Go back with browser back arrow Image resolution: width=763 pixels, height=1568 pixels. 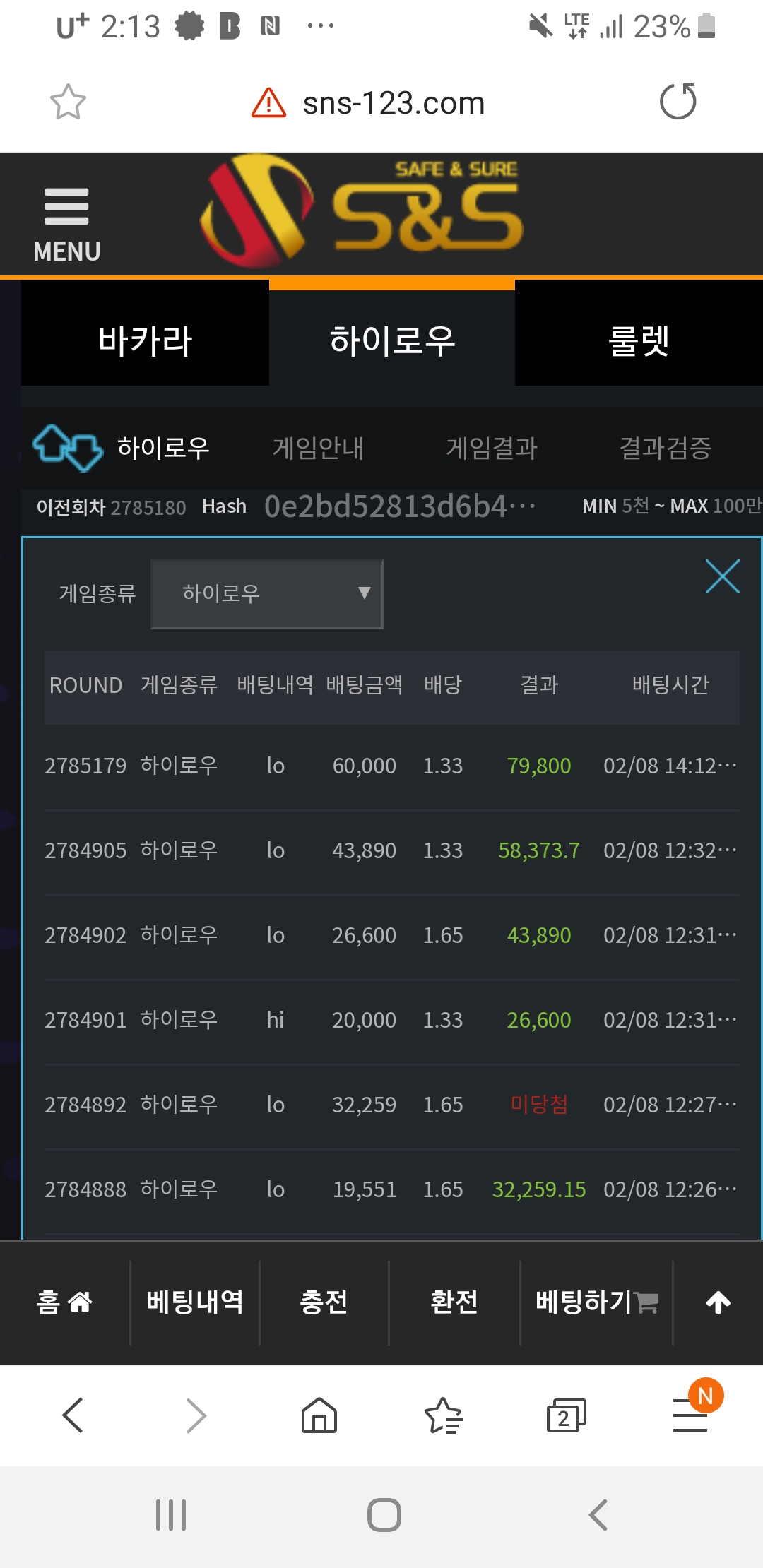73,1415
